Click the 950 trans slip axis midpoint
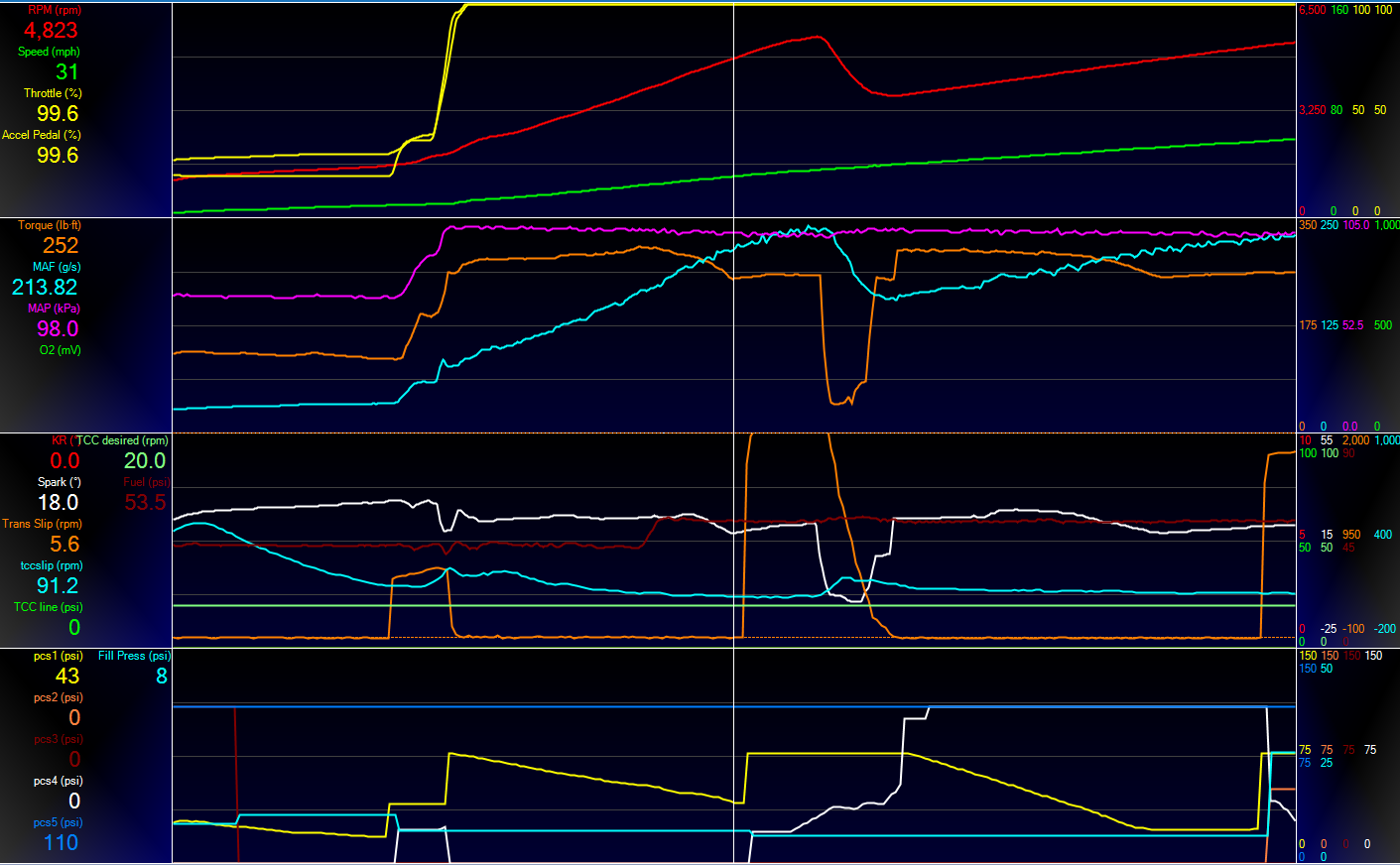 coord(1351,535)
